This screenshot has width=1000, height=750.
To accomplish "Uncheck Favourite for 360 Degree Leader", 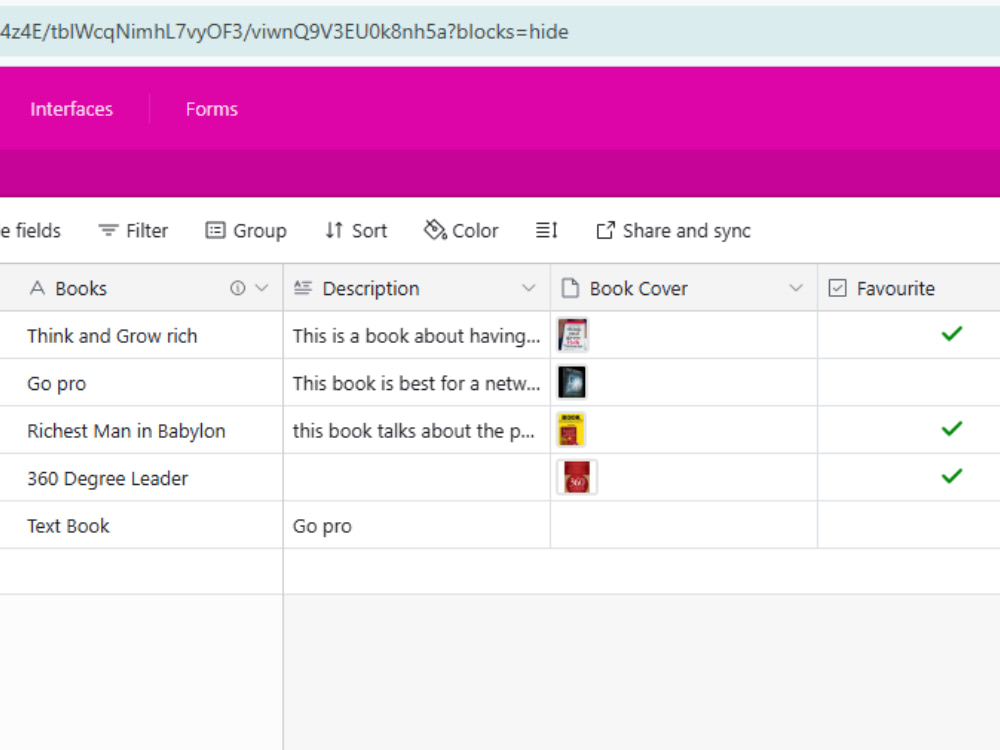I will click(x=952, y=476).
